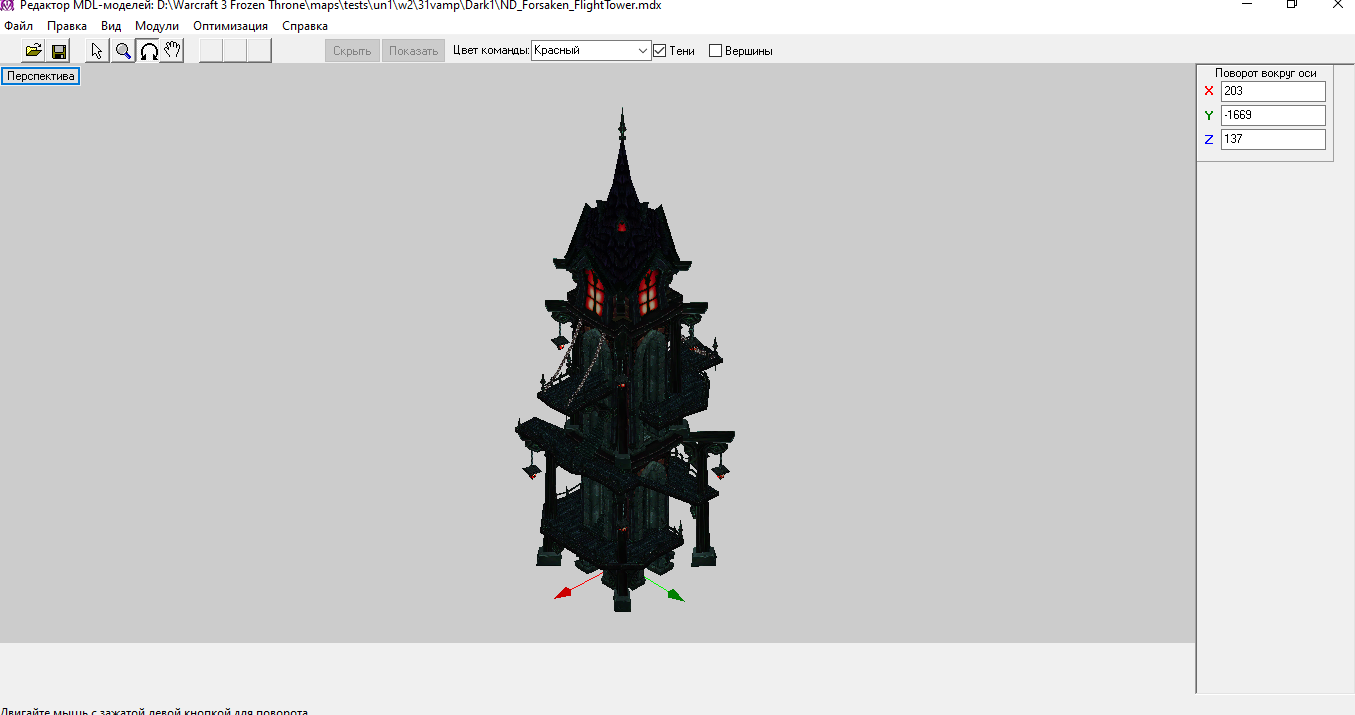Focus the Z rotation field 137

tap(1273, 139)
